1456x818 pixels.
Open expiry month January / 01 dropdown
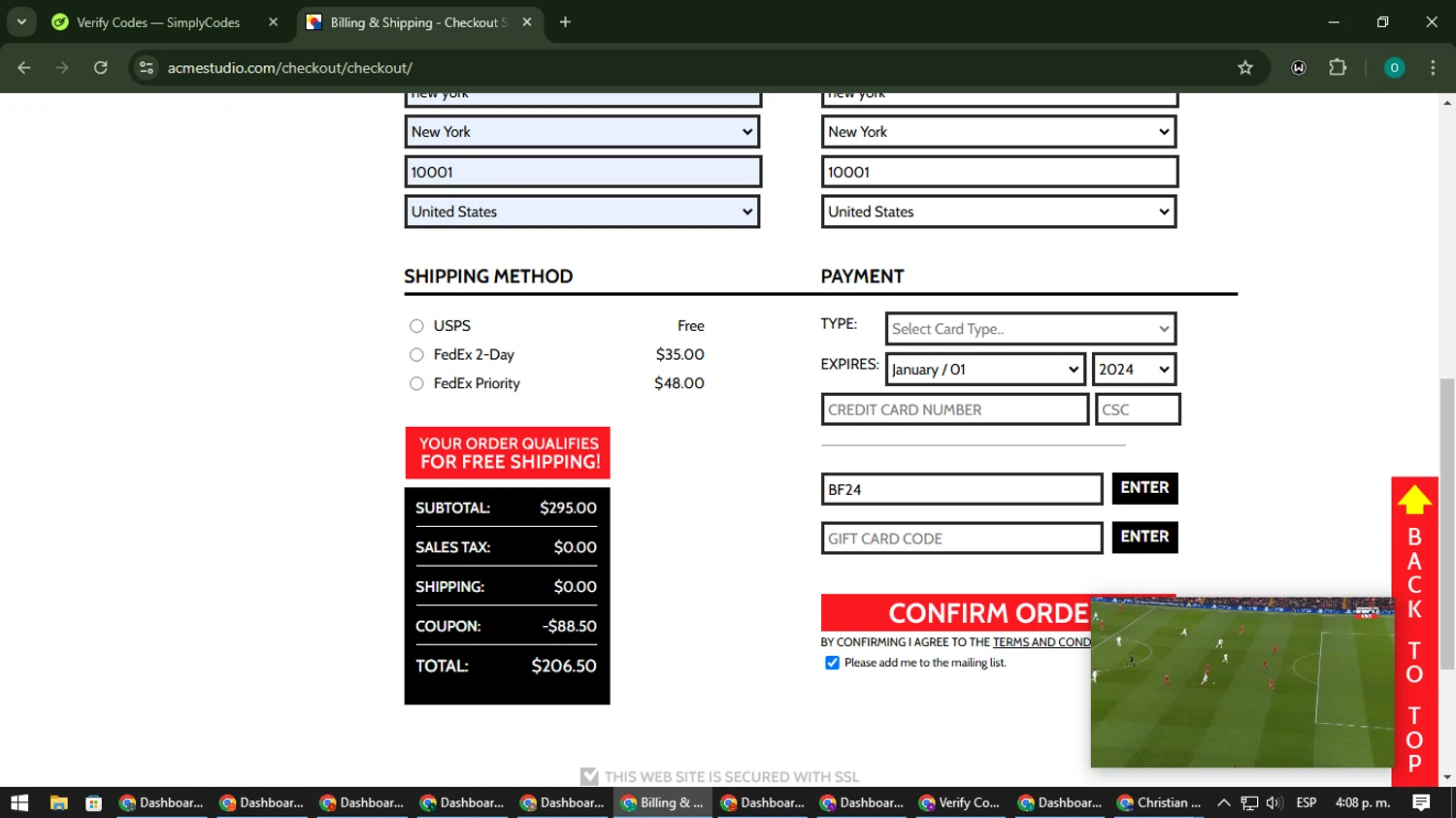pyautogui.click(x=985, y=370)
